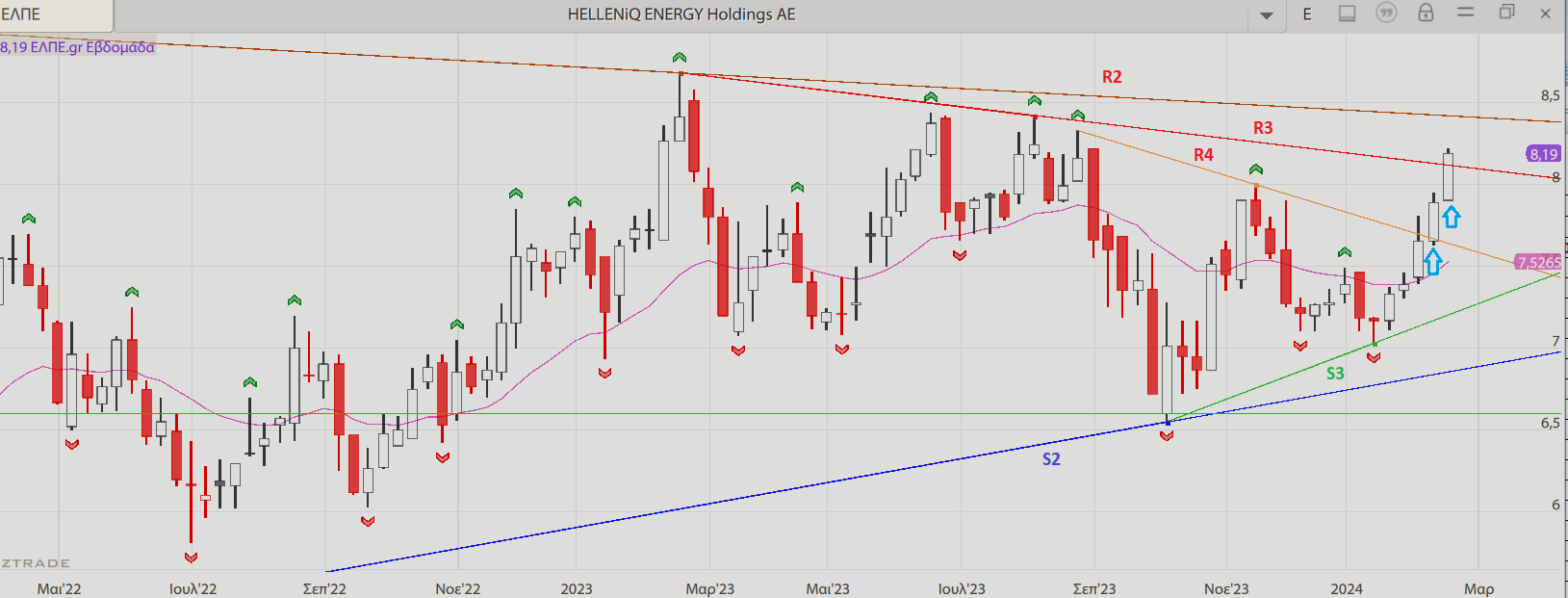Click the Μαρ'23 date label
The width and height of the screenshot is (1568, 598).
point(709,588)
